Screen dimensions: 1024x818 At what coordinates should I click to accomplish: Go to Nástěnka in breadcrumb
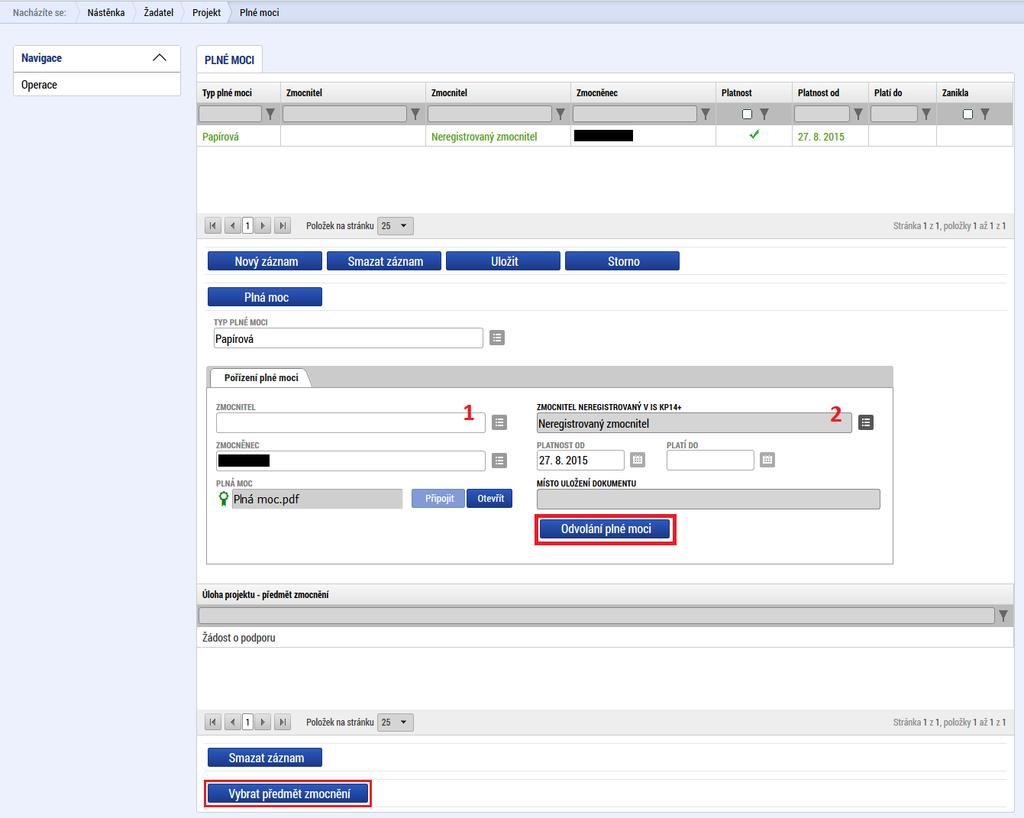106,12
